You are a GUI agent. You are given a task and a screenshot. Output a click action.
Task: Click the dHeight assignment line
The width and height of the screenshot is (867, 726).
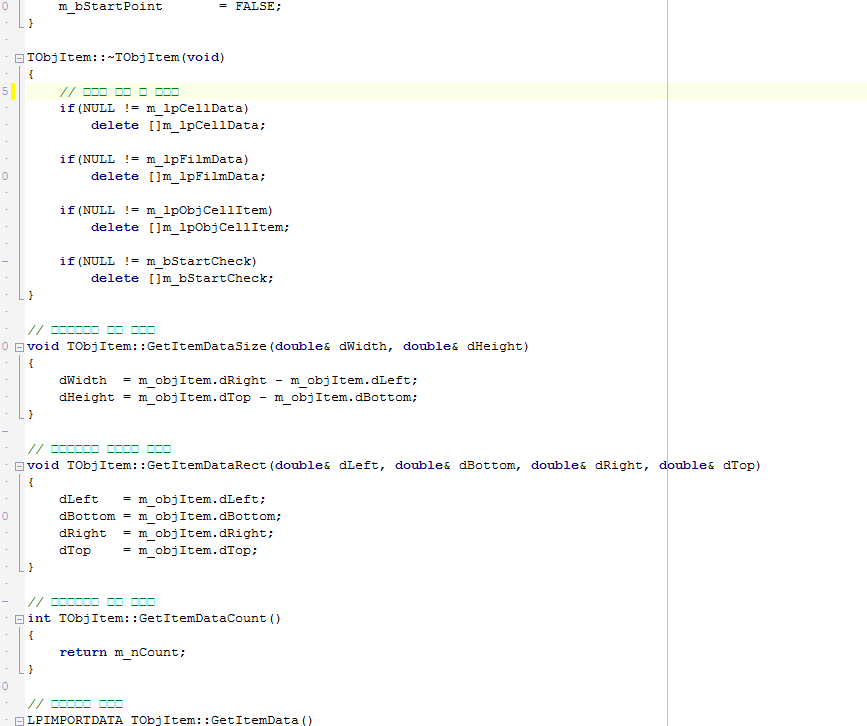click(238, 397)
